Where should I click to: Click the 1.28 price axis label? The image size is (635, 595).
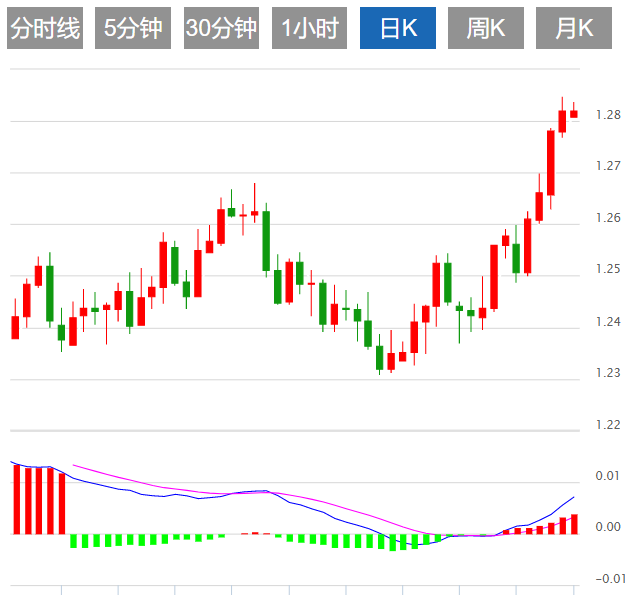coord(608,115)
